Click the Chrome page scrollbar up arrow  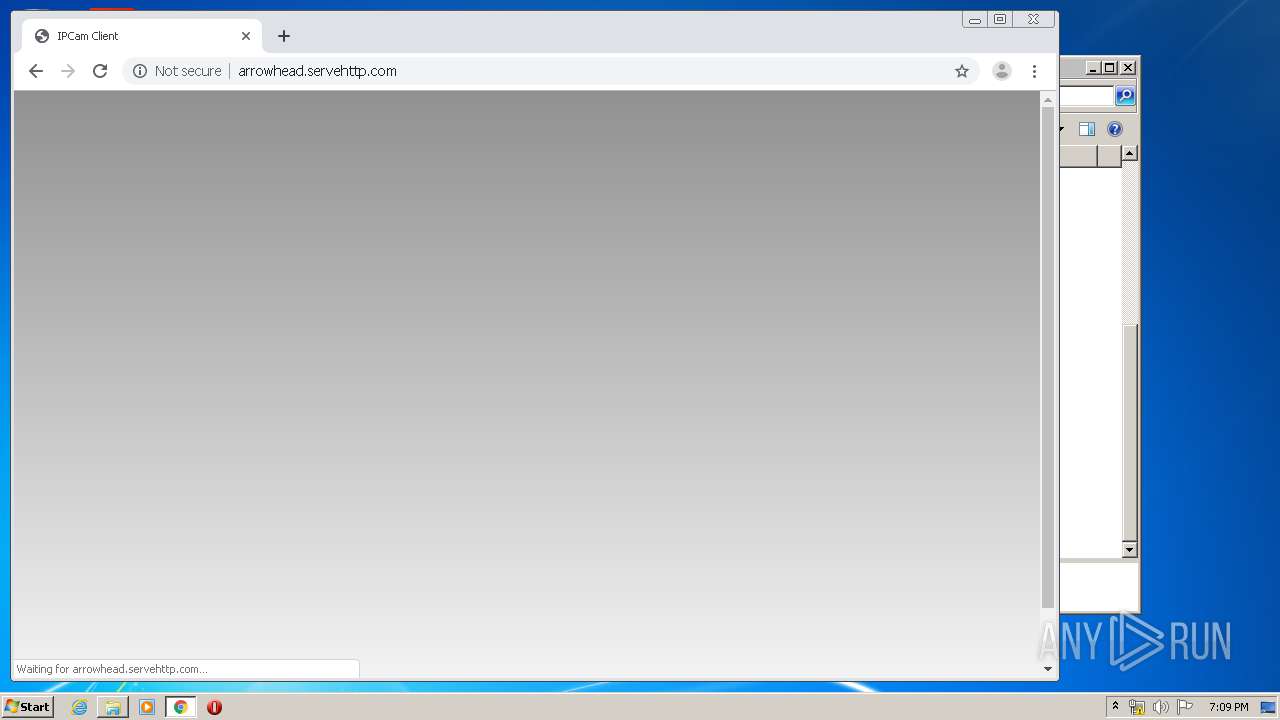pos(1048,100)
